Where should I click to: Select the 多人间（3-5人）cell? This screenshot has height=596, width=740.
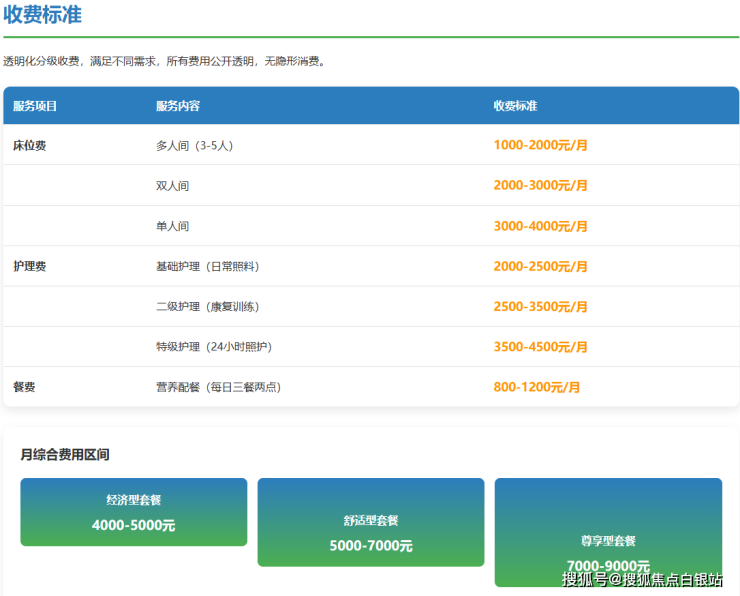click(x=195, y=145)
